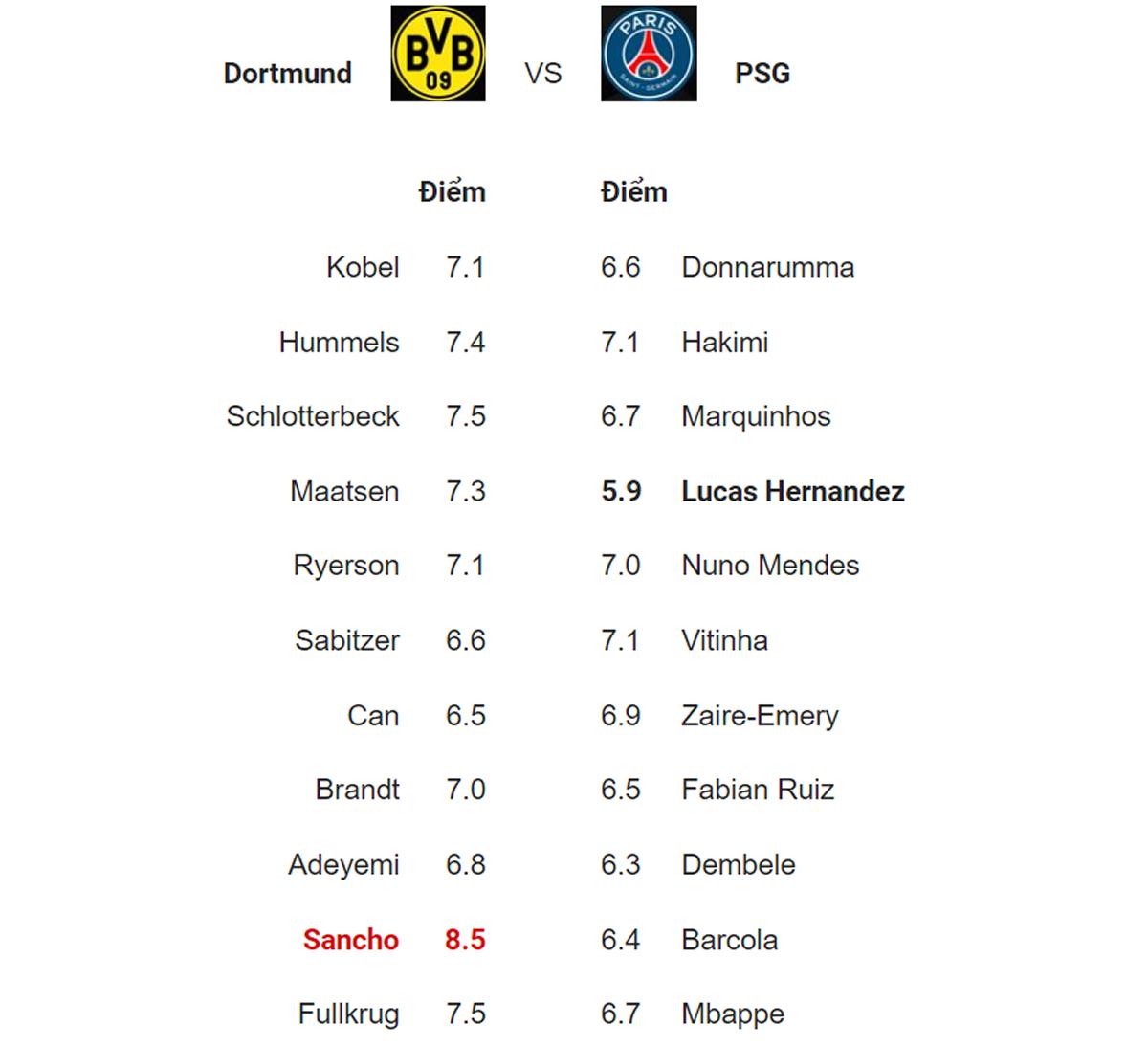Image resolution: width=1148 pixels, height=1047 pixels.
Task: Click Lucas Hernandez's 5.9 rating
Action: click(x=621, y=492)
